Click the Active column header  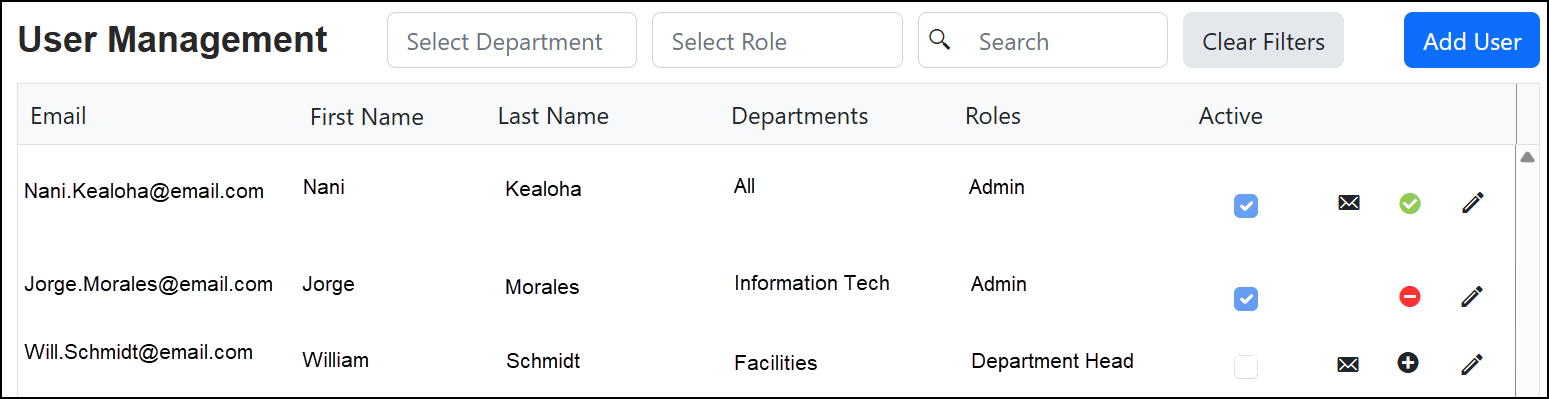1231,116
